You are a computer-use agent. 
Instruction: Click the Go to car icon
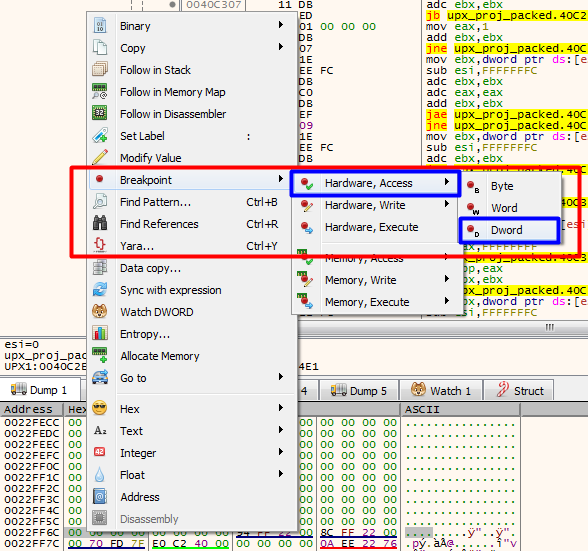tap(100, 377)
